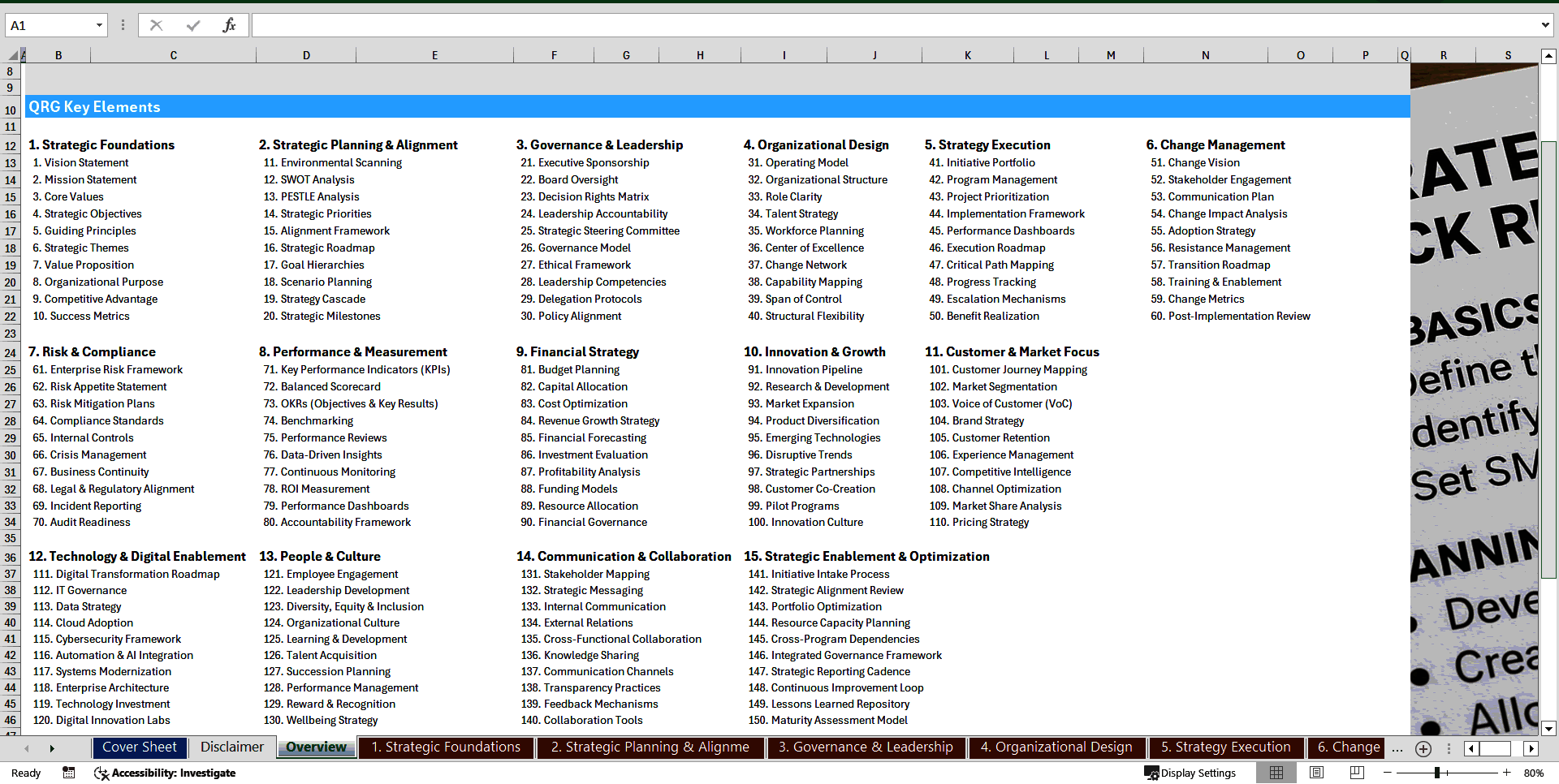Click the Insert Function (fx) icon
Image resolution: width=1559 pixels, height=784 pixels.
231,24
